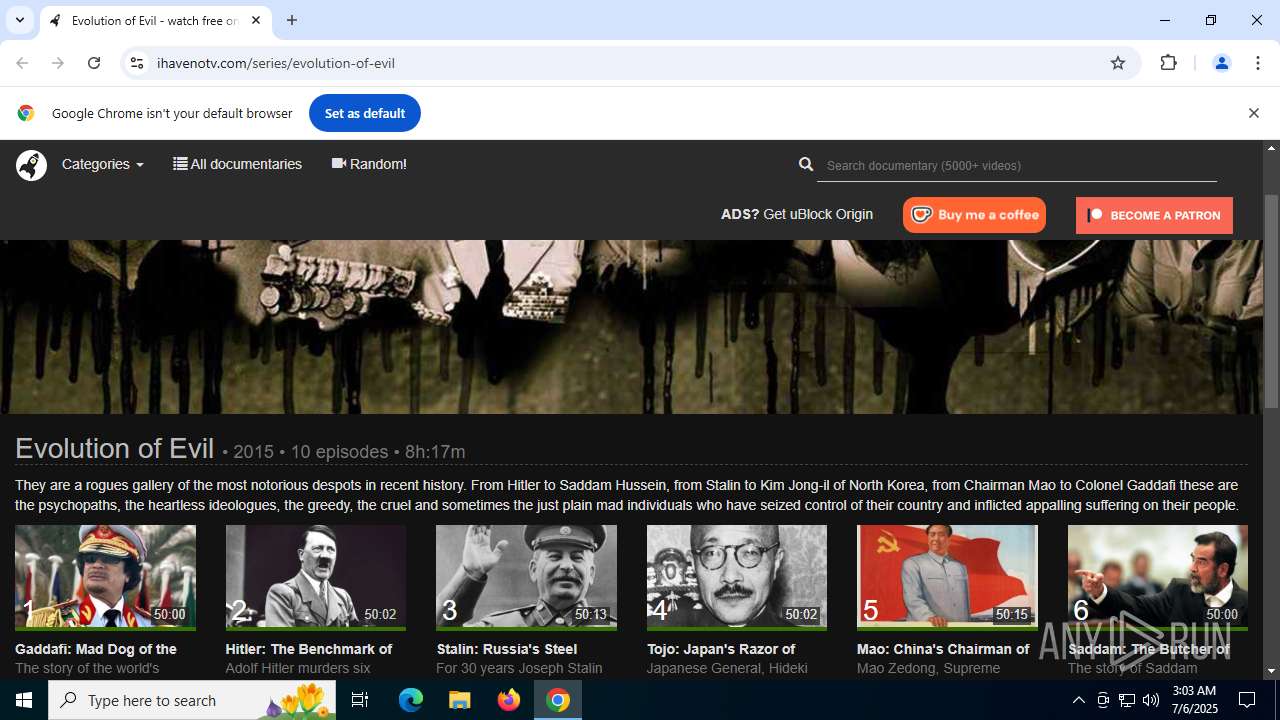
Task: Click the Set as default button
Action: [365, 113]
